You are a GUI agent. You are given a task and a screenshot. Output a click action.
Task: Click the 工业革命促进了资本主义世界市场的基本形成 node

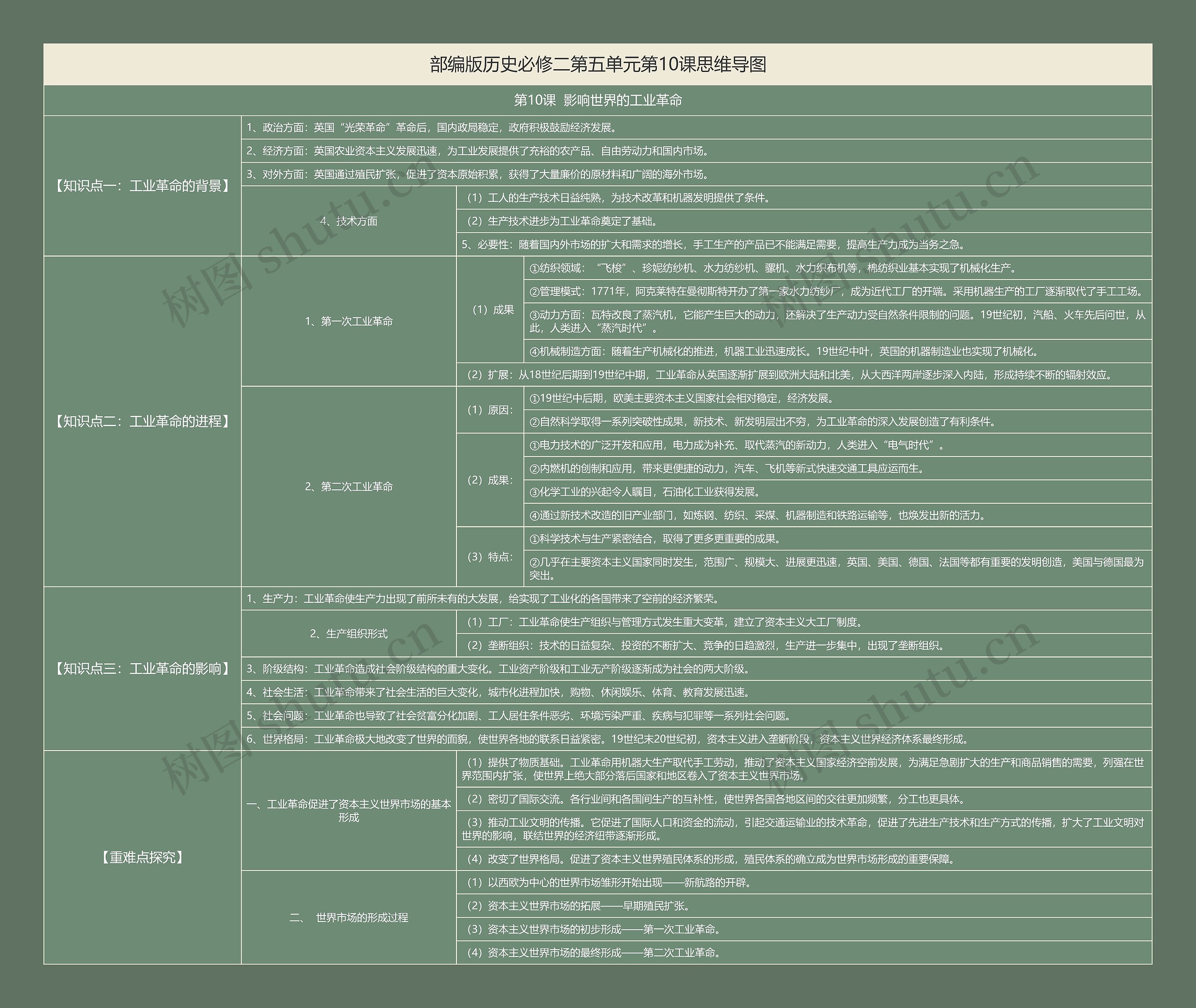point(349,810)
